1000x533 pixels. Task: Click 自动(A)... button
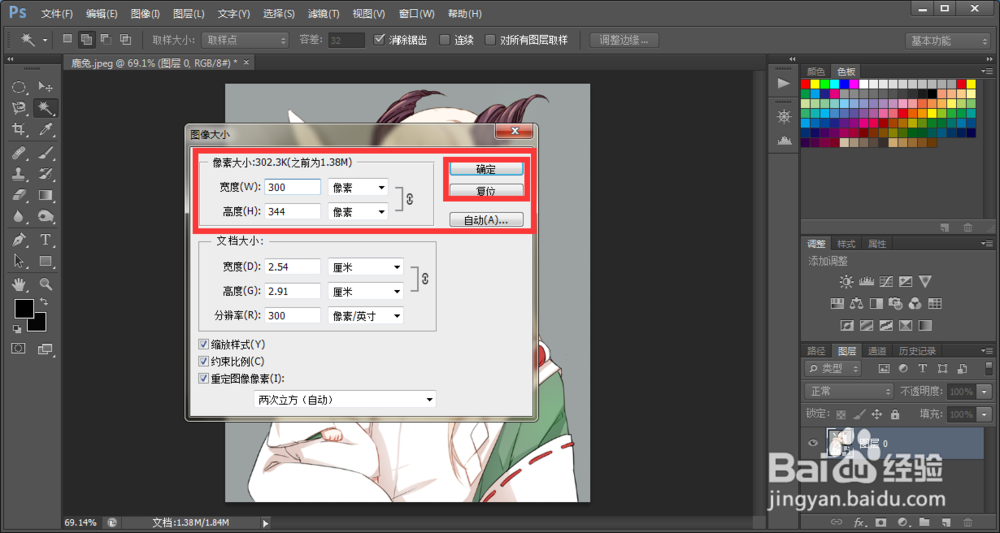(x=487, y=219)
